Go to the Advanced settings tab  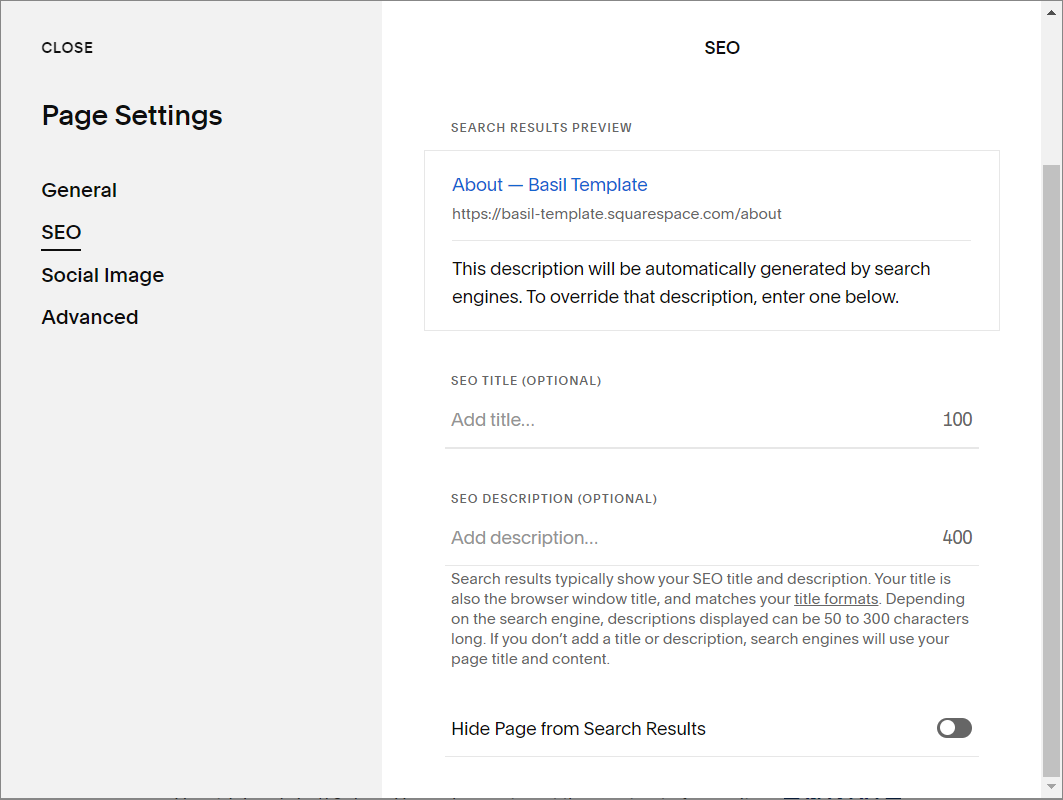click(90, 317)
